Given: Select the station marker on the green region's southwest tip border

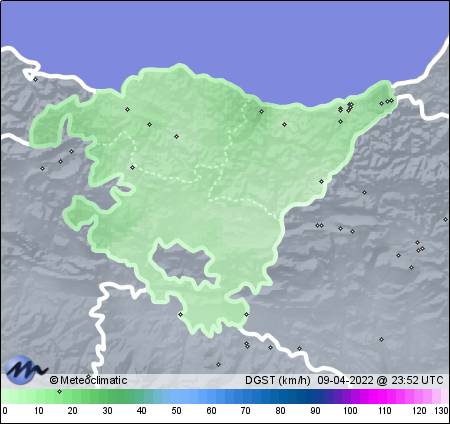Looking at the screenshot, I should (x=180, y=314).
